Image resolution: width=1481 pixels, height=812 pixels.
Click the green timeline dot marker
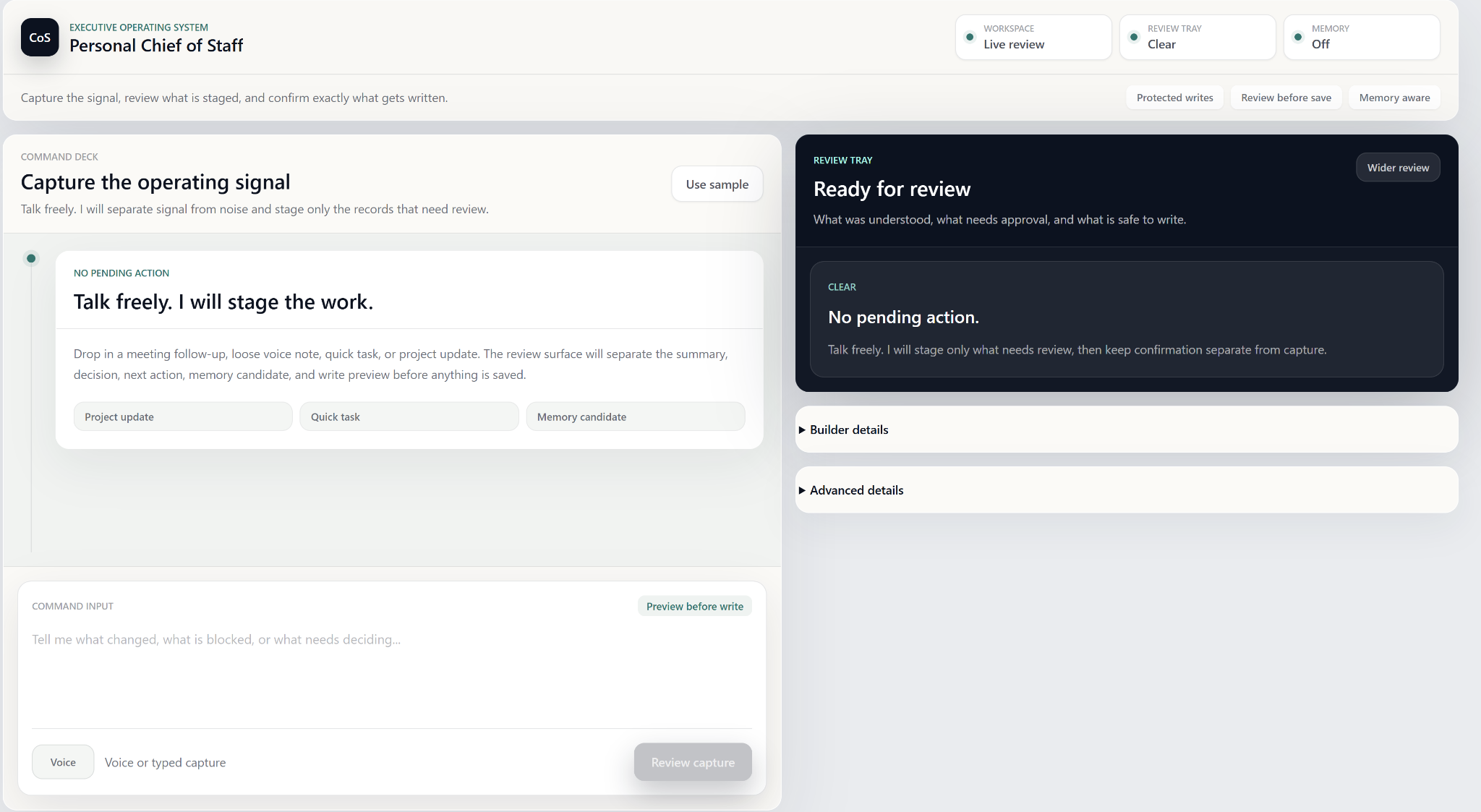(31, 258)
